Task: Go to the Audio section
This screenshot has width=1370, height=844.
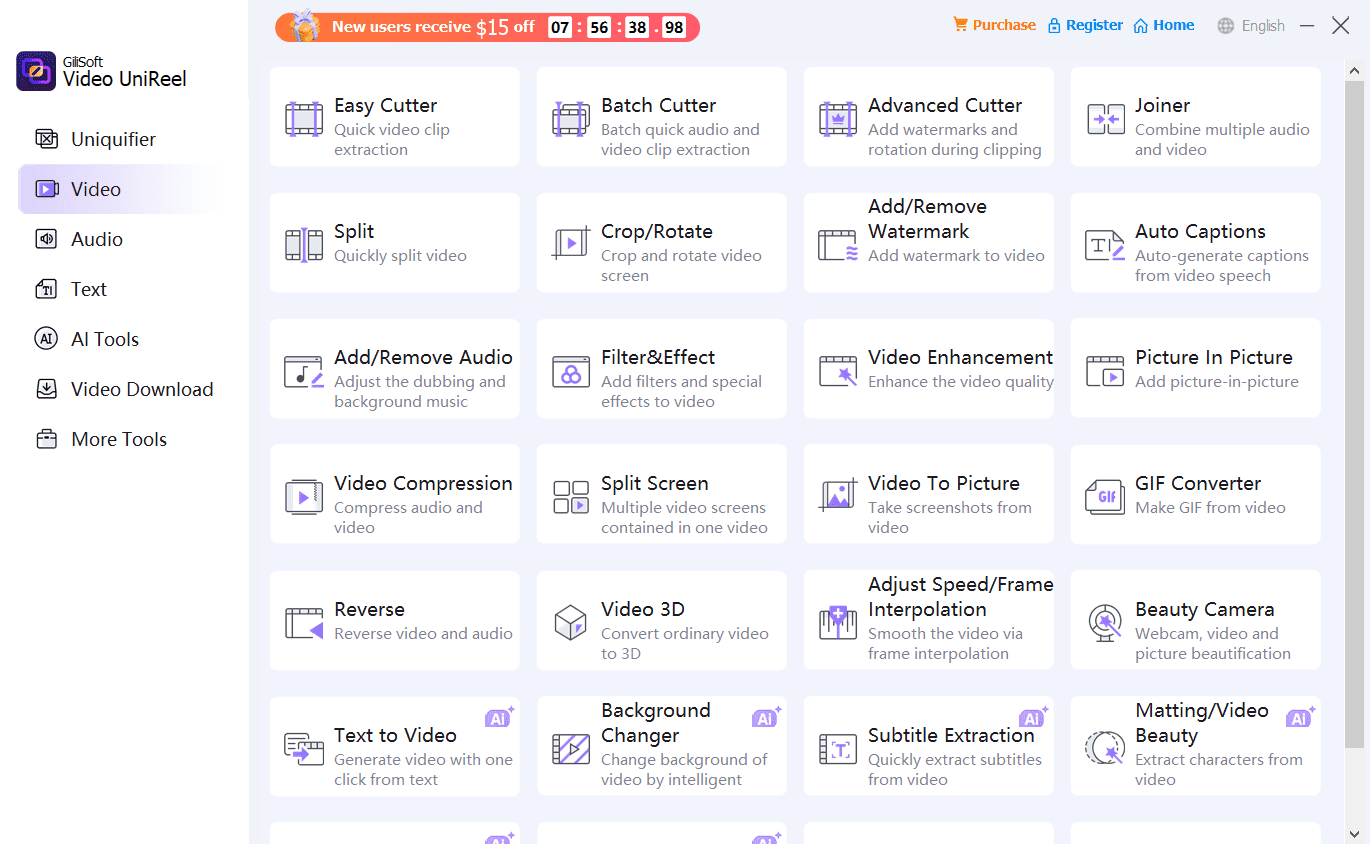Action: 118,239
